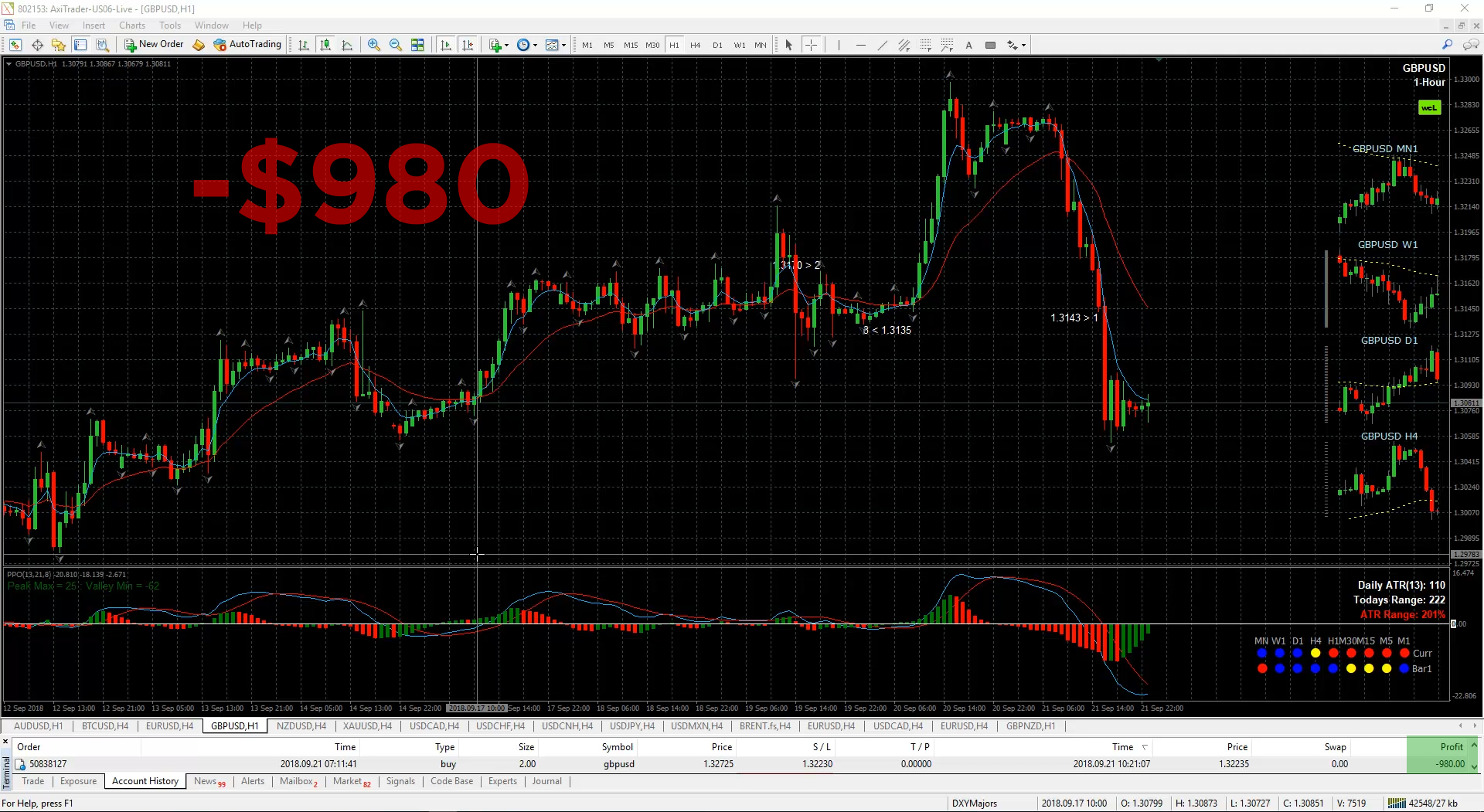Switch timeframe to D1
Viewport: 1484px width, 812px height.
[717, 45]
